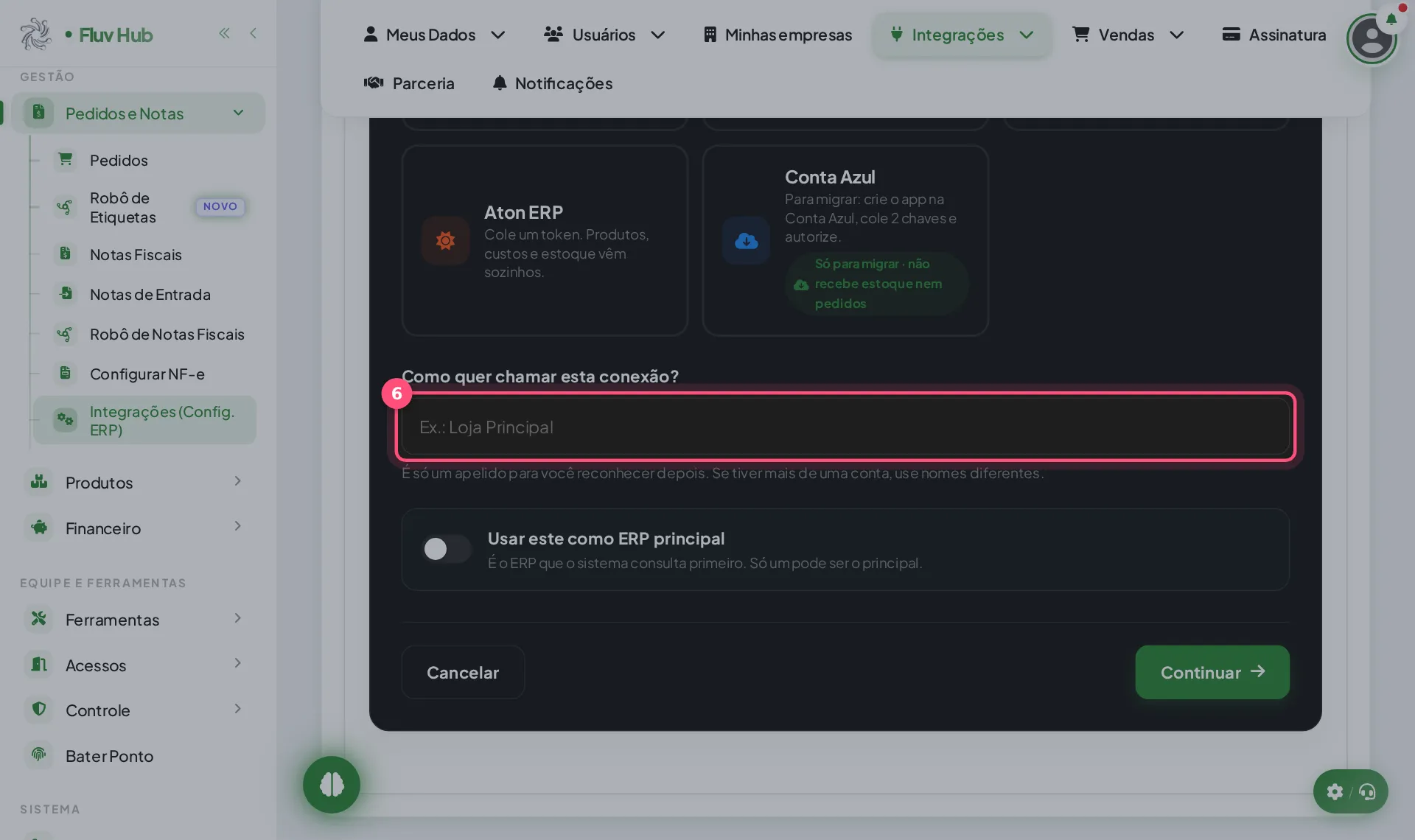Click the Cancelar button
1415x840 pixels.
tap(463, 672)
